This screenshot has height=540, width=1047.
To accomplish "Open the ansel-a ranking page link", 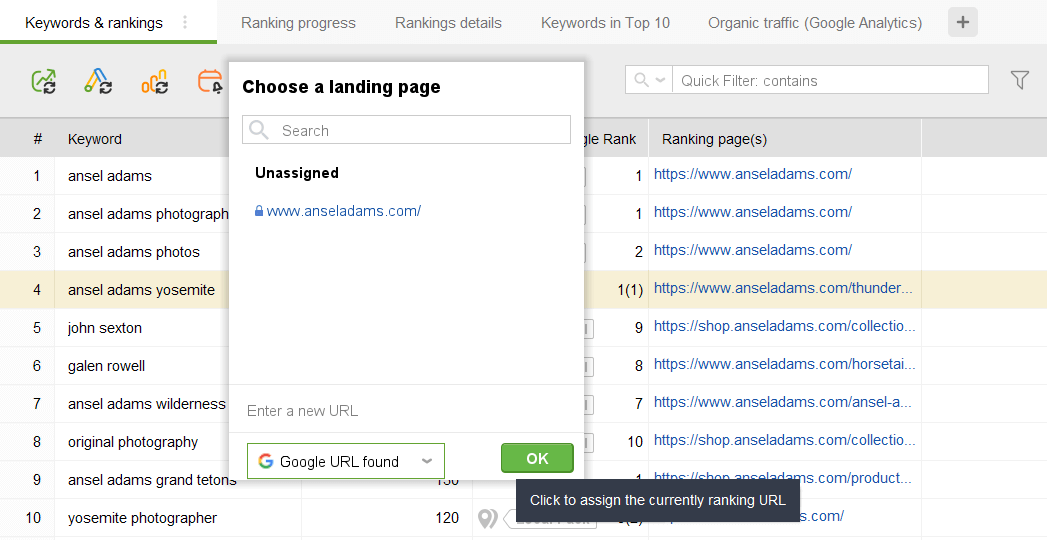I will pyautogui.click(x=783, y=402).
